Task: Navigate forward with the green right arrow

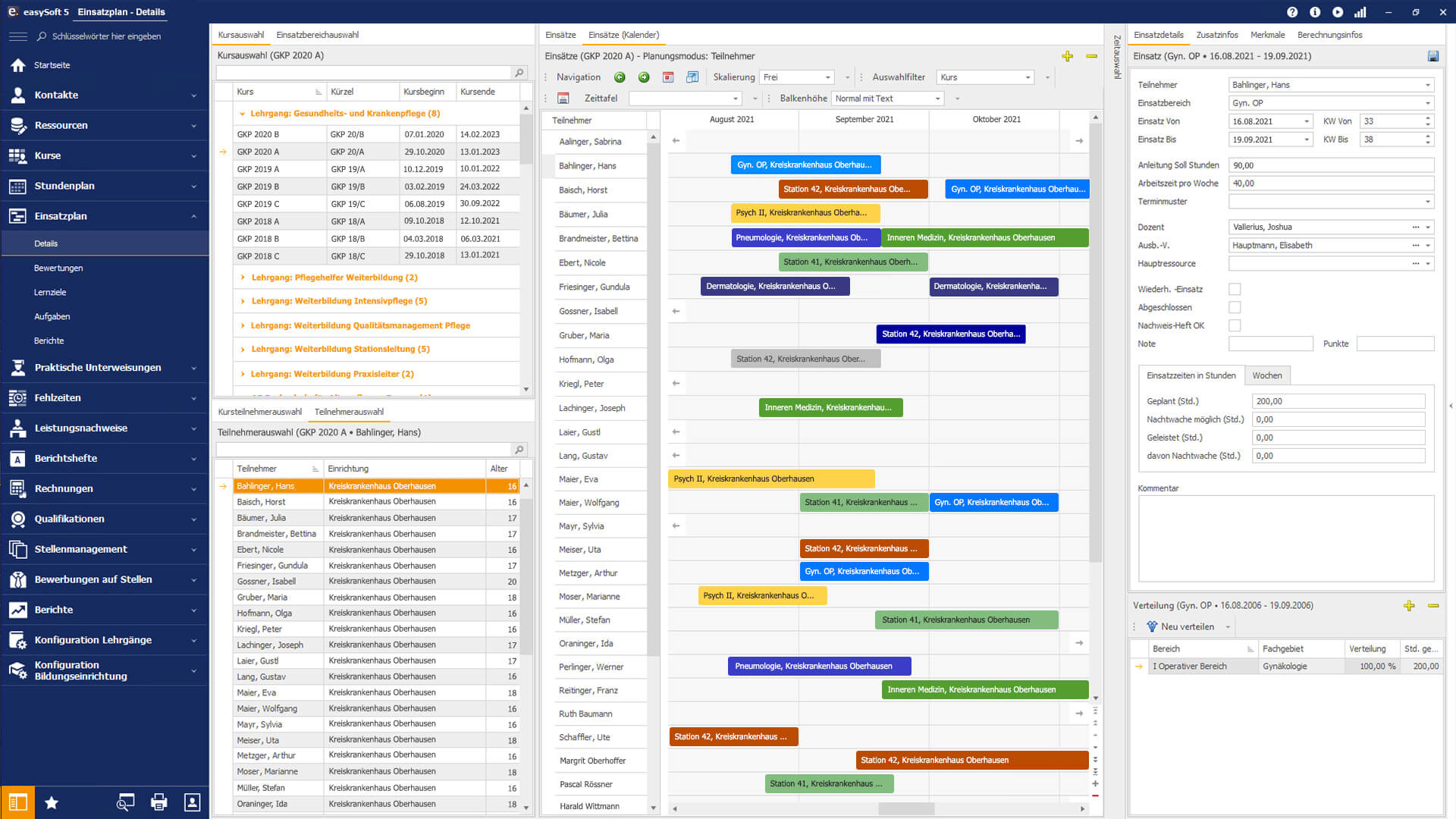Action: [x=644, y=77]
